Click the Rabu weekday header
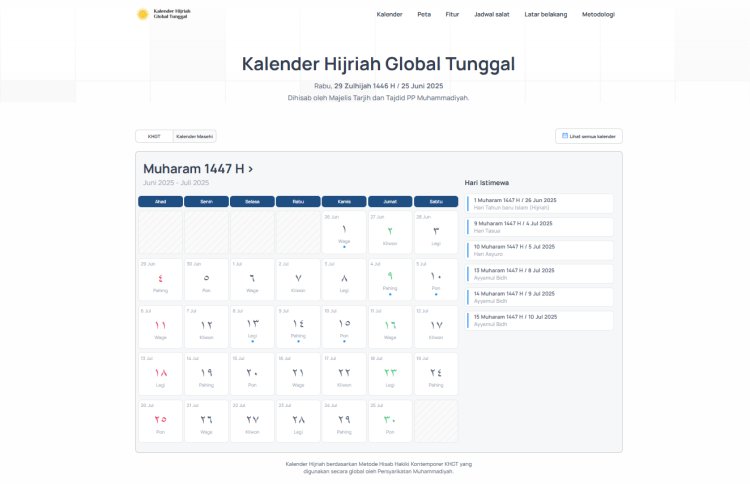 point(298,202)
